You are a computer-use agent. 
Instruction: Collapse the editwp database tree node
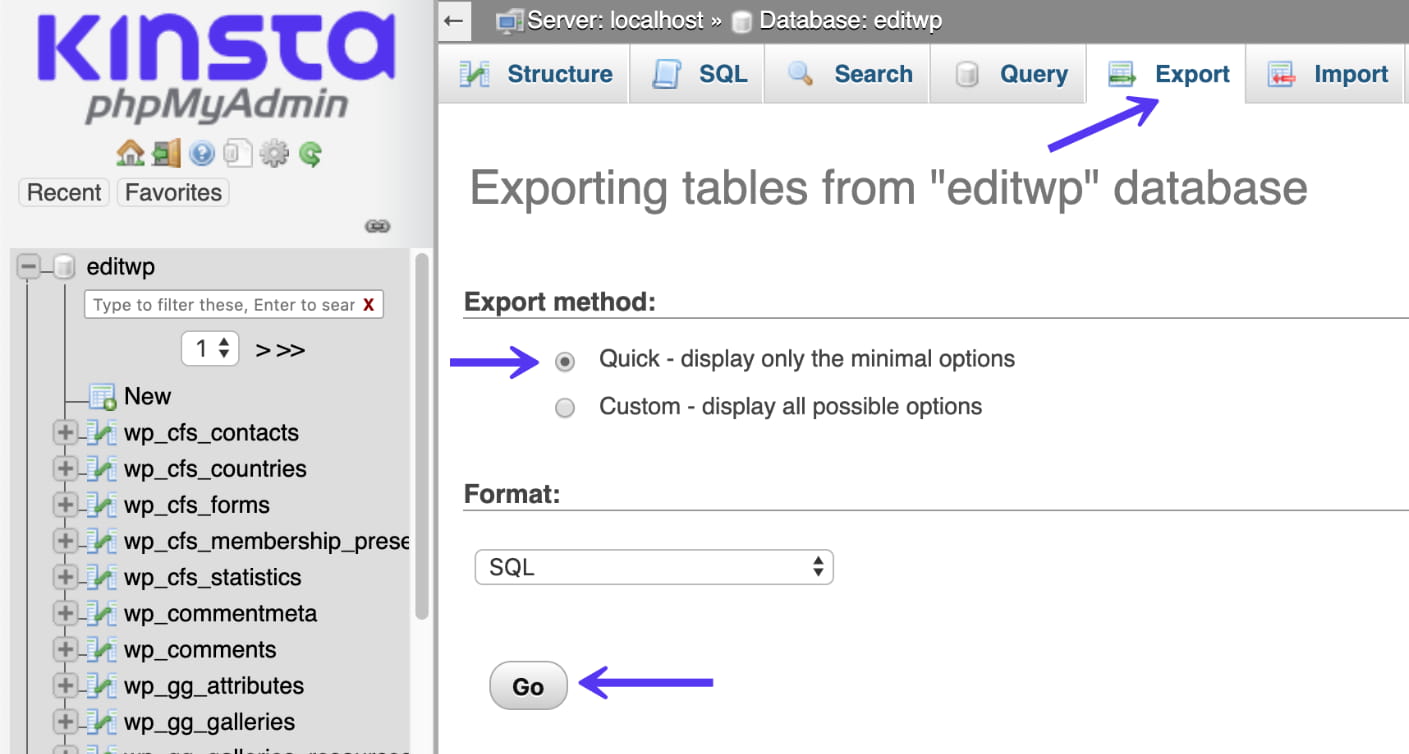coord(28,266)
